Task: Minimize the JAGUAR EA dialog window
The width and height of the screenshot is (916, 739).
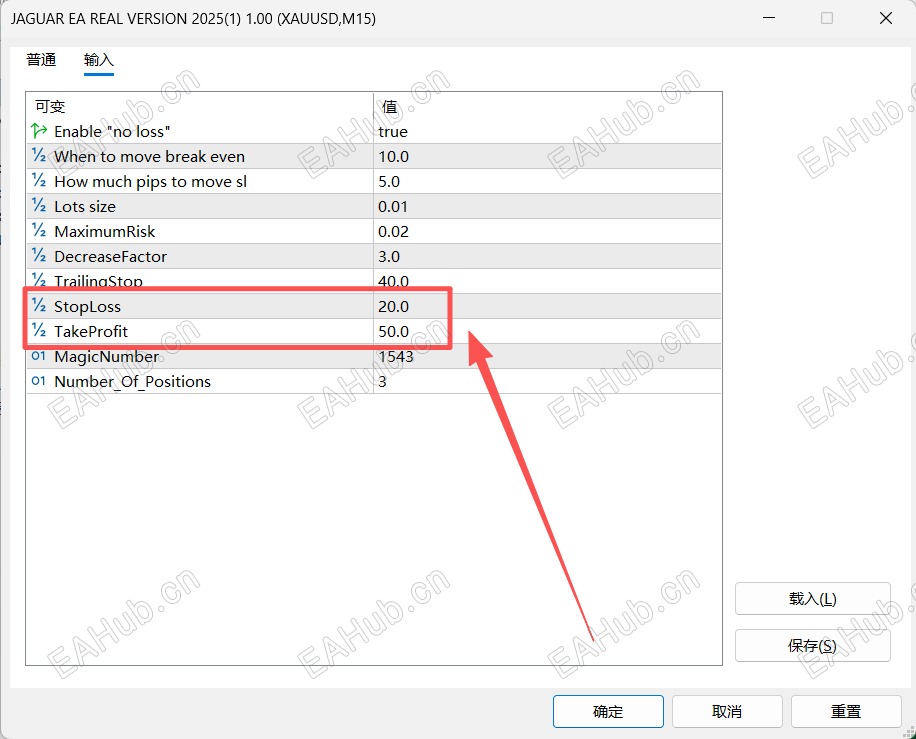Action: (769, 18)
